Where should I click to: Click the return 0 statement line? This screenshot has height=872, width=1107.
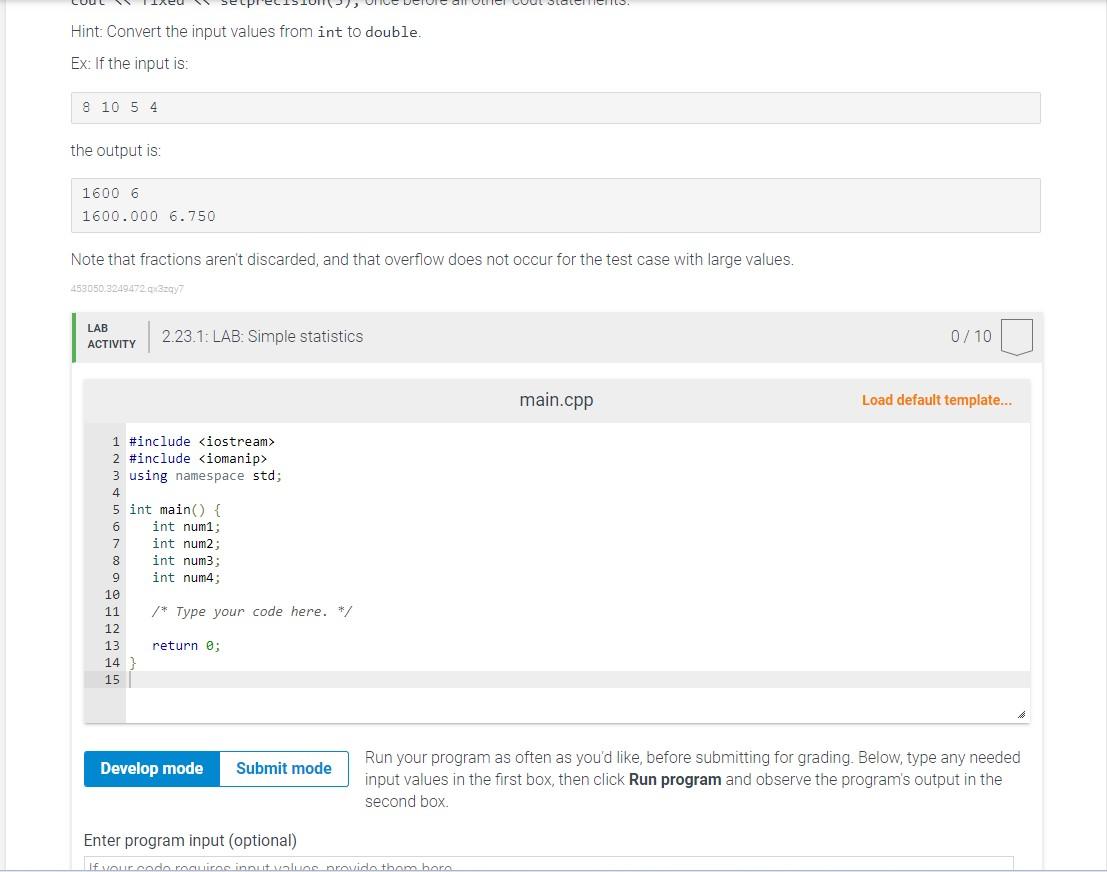click(x=186, y=645)
